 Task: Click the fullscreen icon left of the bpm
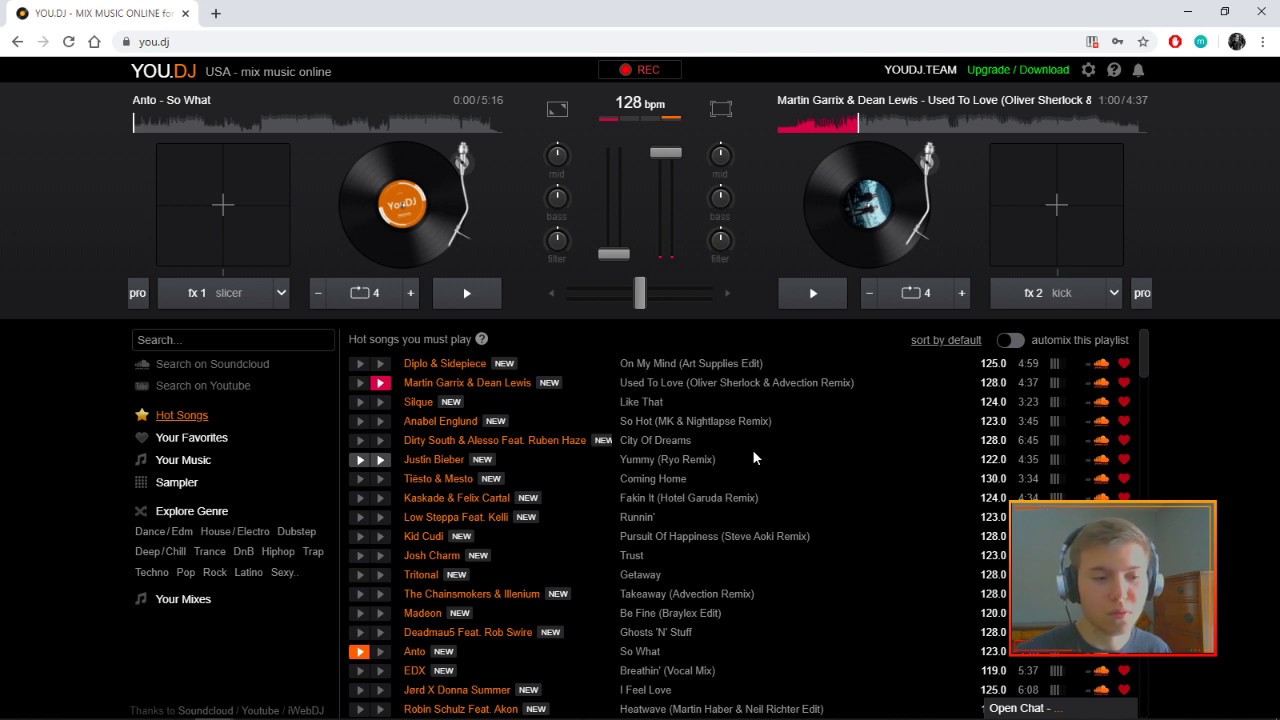click(x=557, y=109)
